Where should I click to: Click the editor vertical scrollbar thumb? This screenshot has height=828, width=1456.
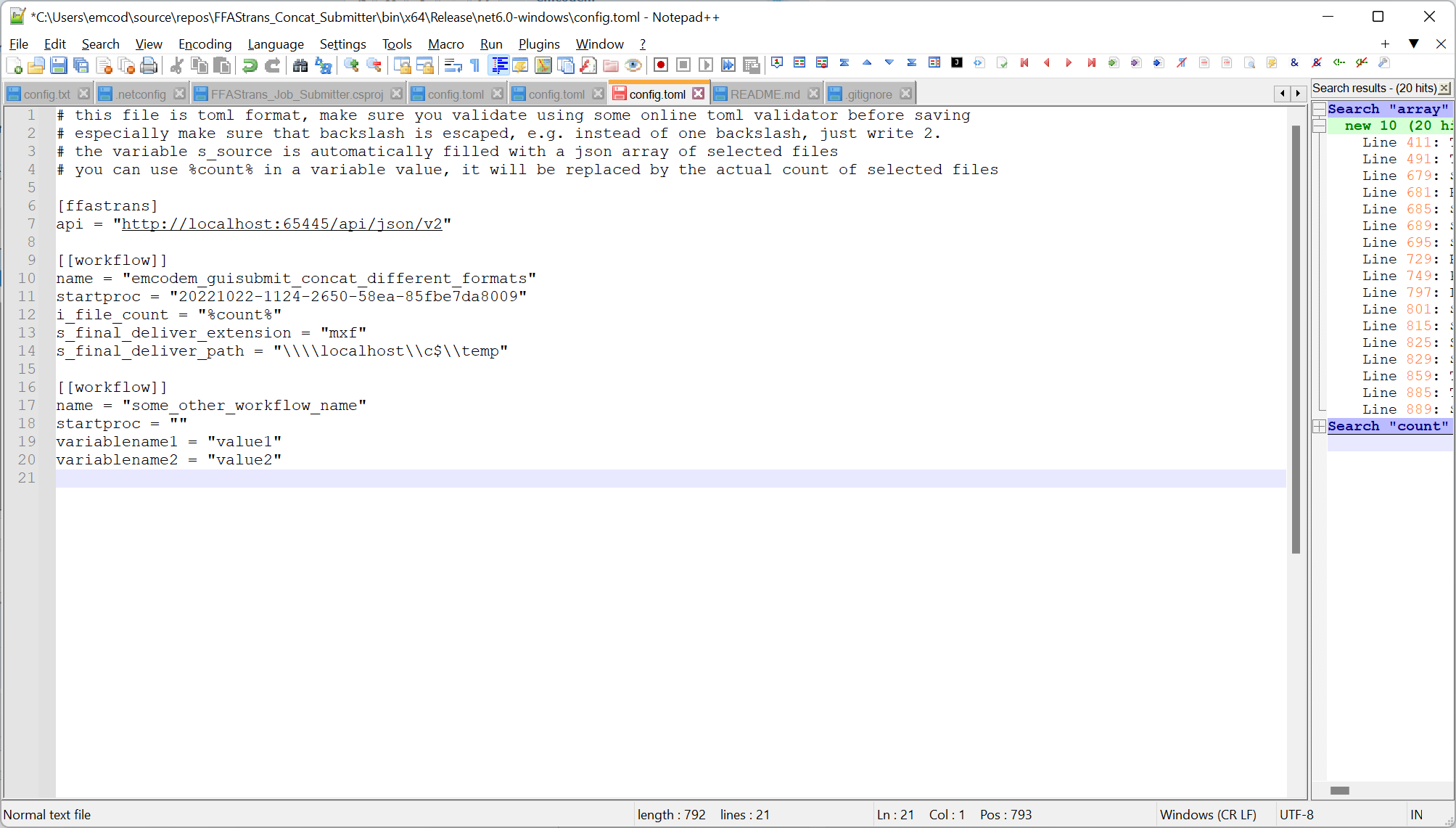(x=1296, y=339)
